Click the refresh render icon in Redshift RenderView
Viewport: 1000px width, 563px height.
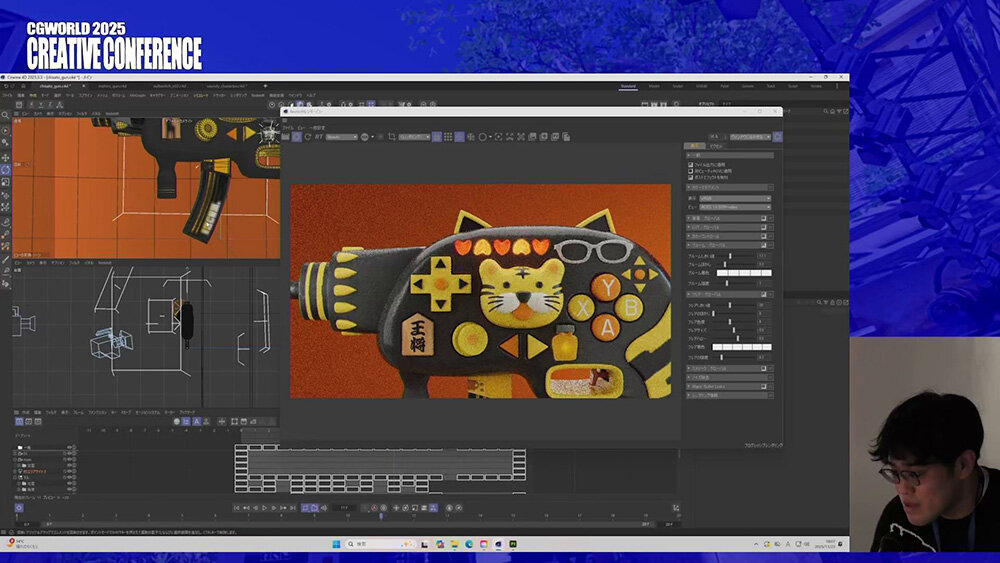pos(308,137)
